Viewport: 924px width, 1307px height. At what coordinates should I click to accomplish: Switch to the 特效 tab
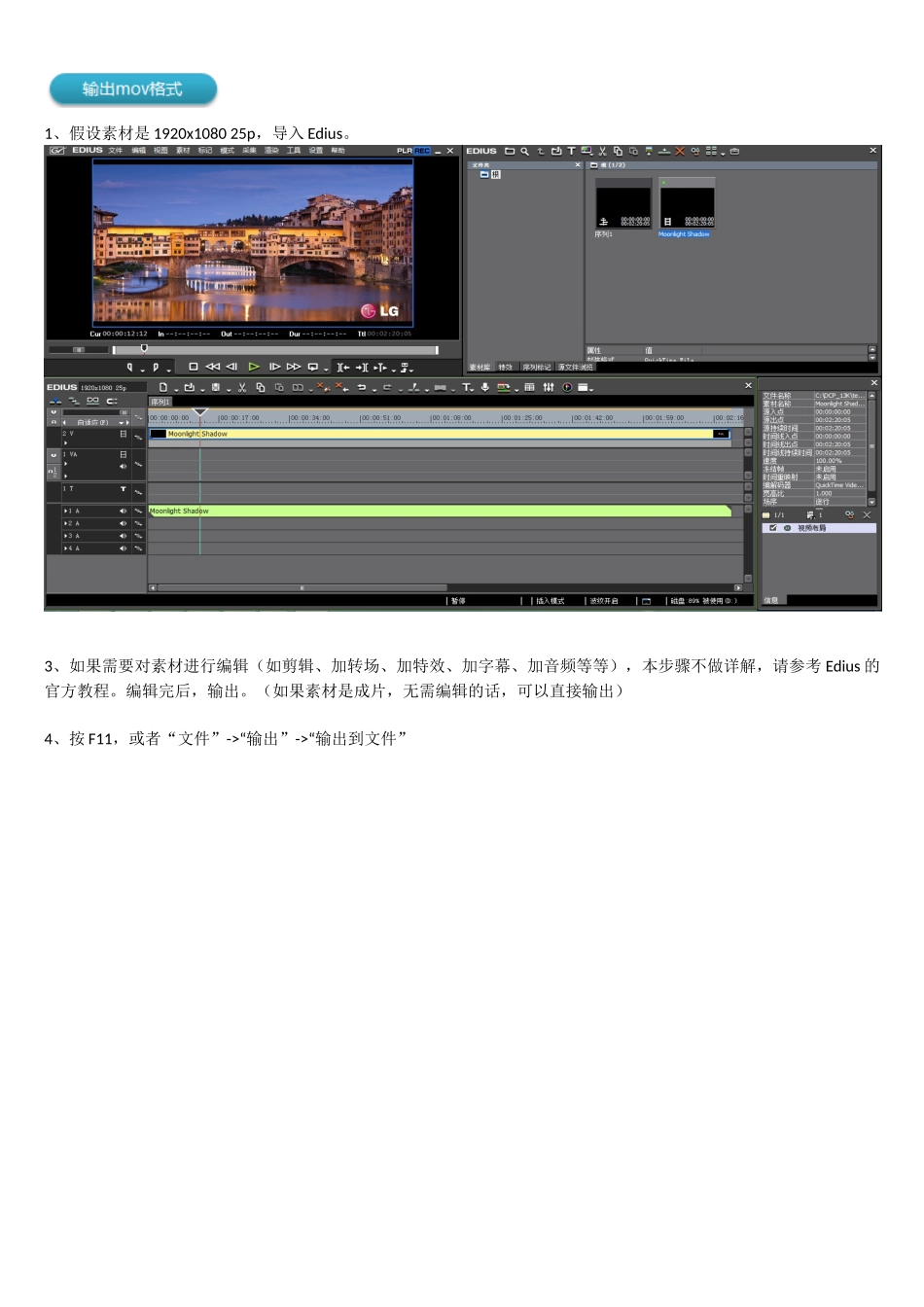(x=506, y=368)
